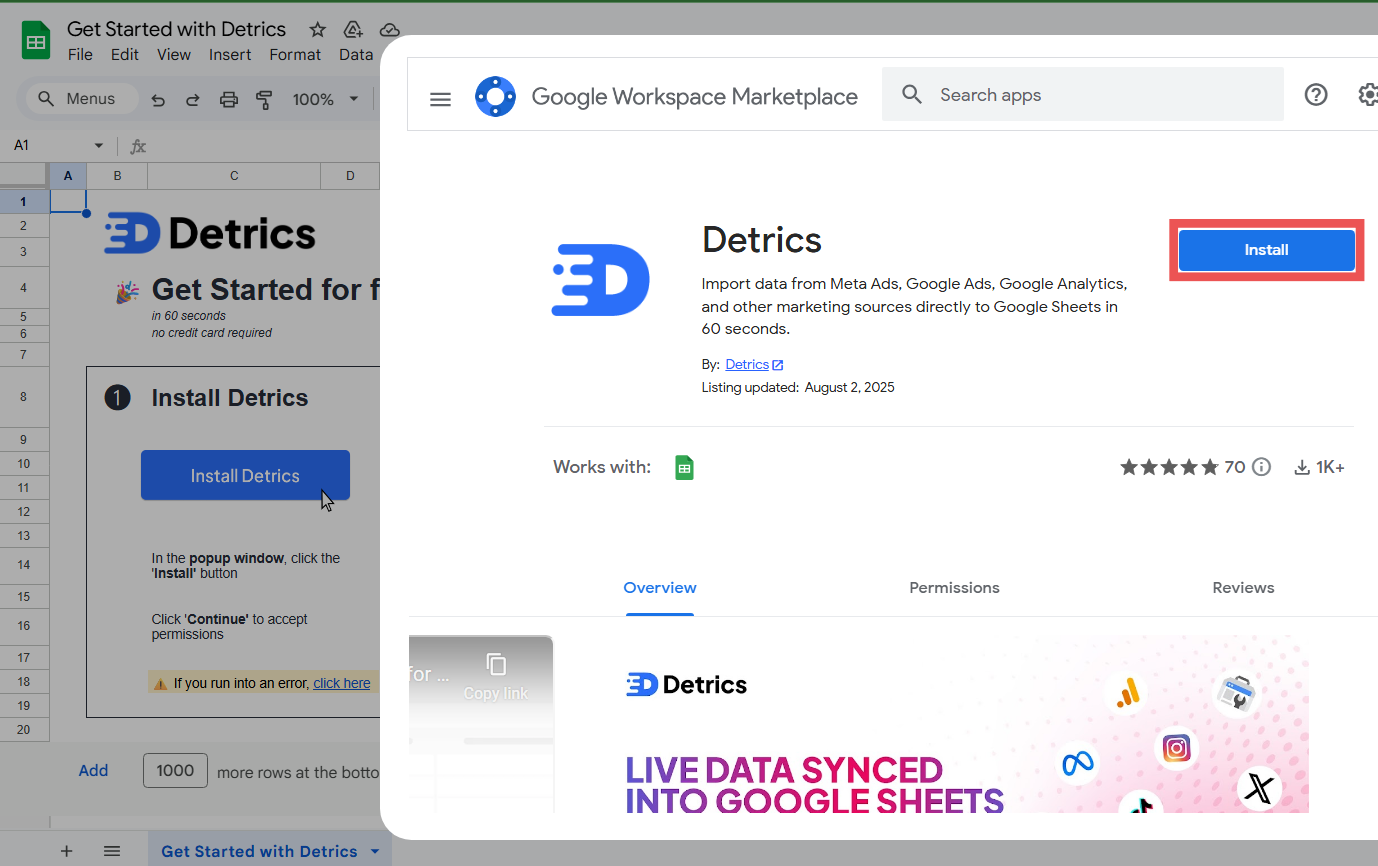Open the all sheets list icon
This screenshot has width=1378, height=866.
(112, 851)
